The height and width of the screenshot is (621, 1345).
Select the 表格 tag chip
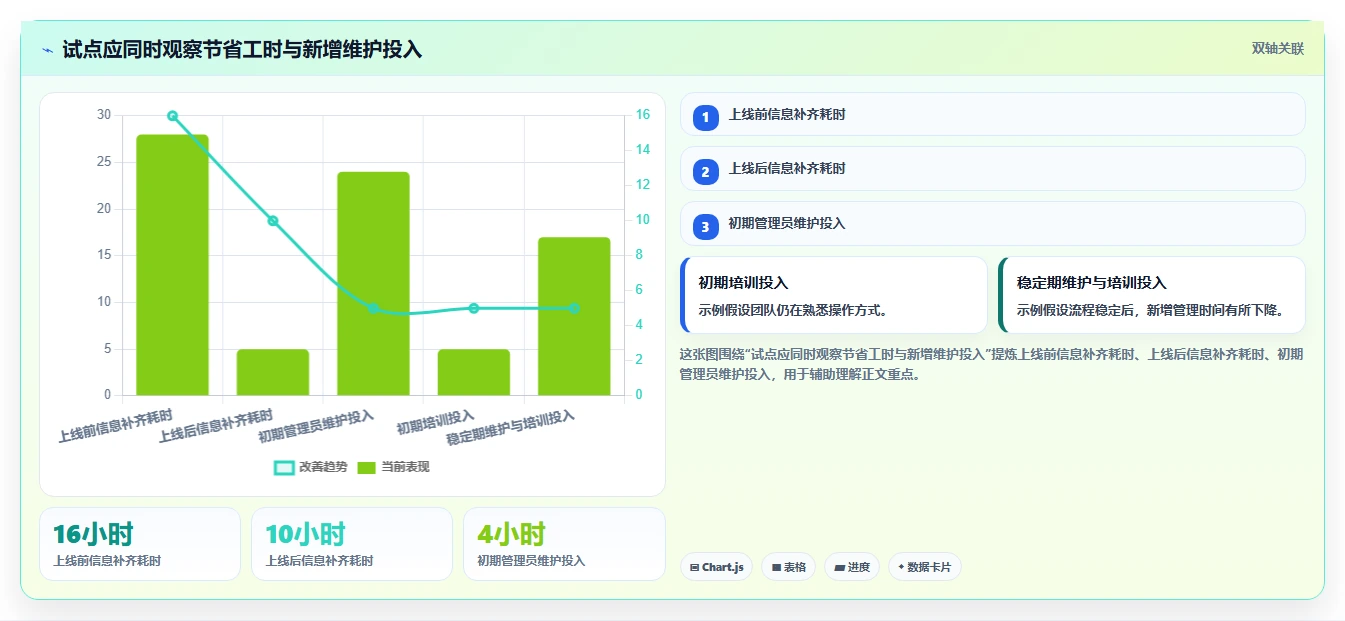[789, 567]
